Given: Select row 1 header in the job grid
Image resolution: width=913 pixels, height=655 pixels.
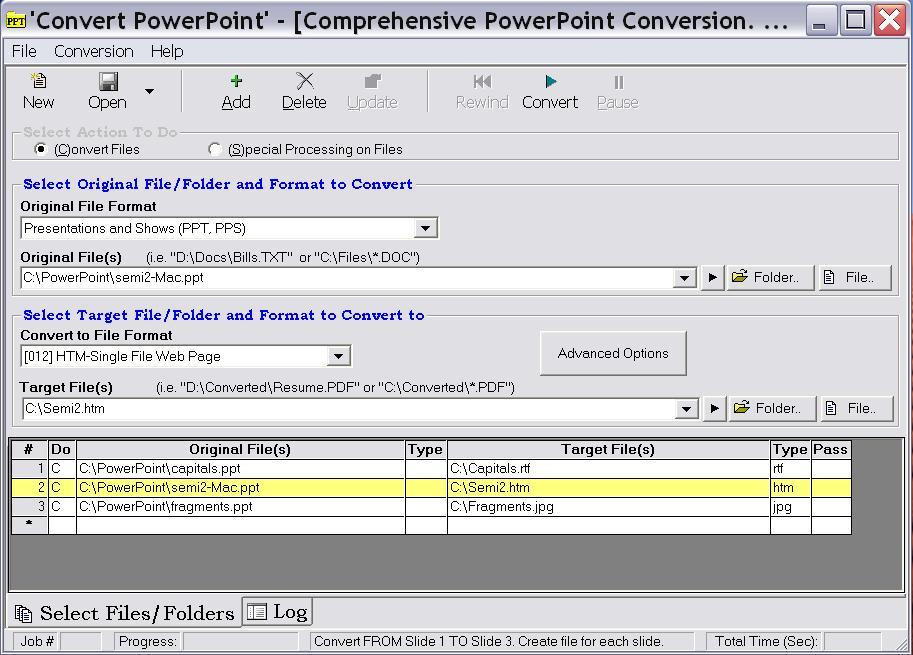Looking at the screenshot, I should (29, 469).
